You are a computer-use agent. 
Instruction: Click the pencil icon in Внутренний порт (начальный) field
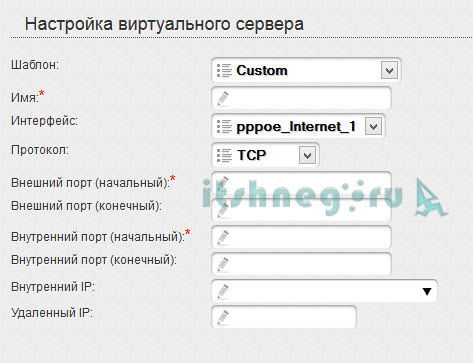[x=223, y=237]
